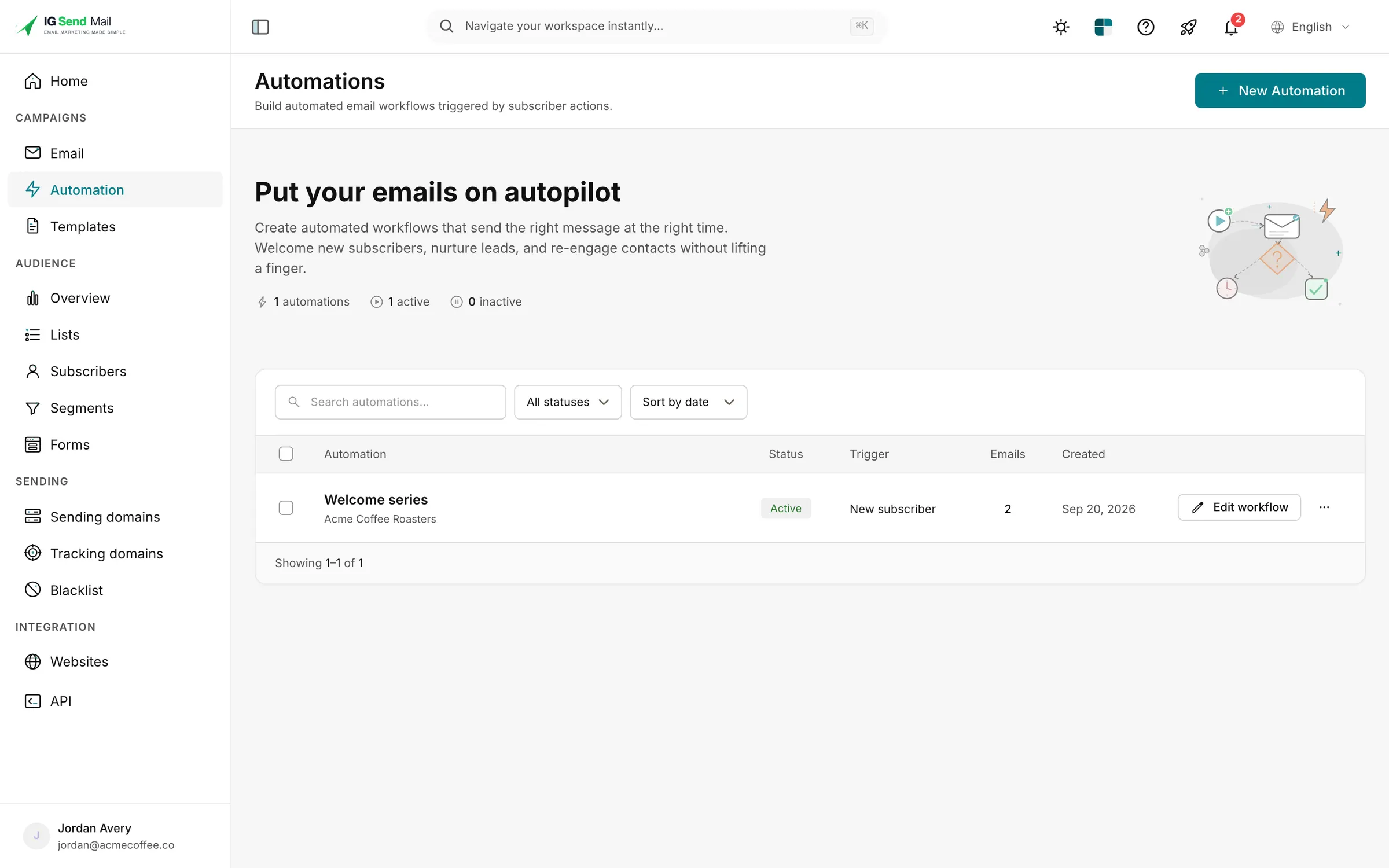
Task: Check the select-all automations checkbox
Action: coord(286,454)
